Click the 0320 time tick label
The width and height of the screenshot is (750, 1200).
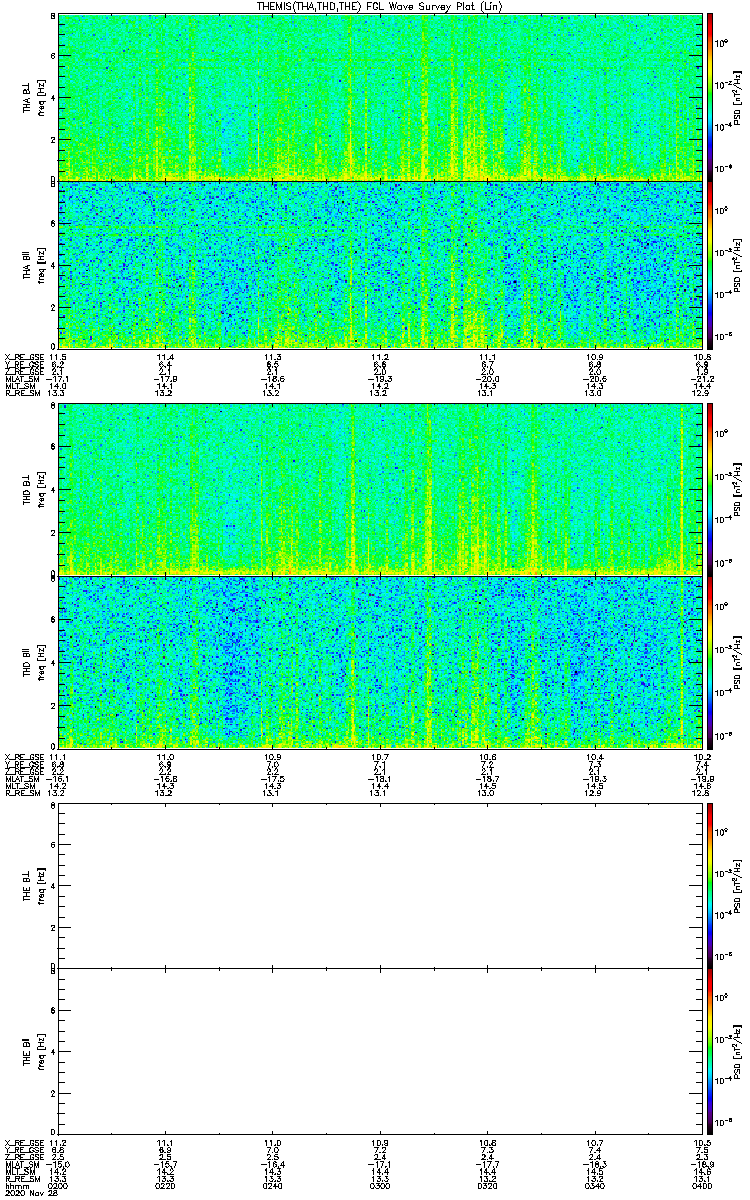click(x=486, y=1185)
